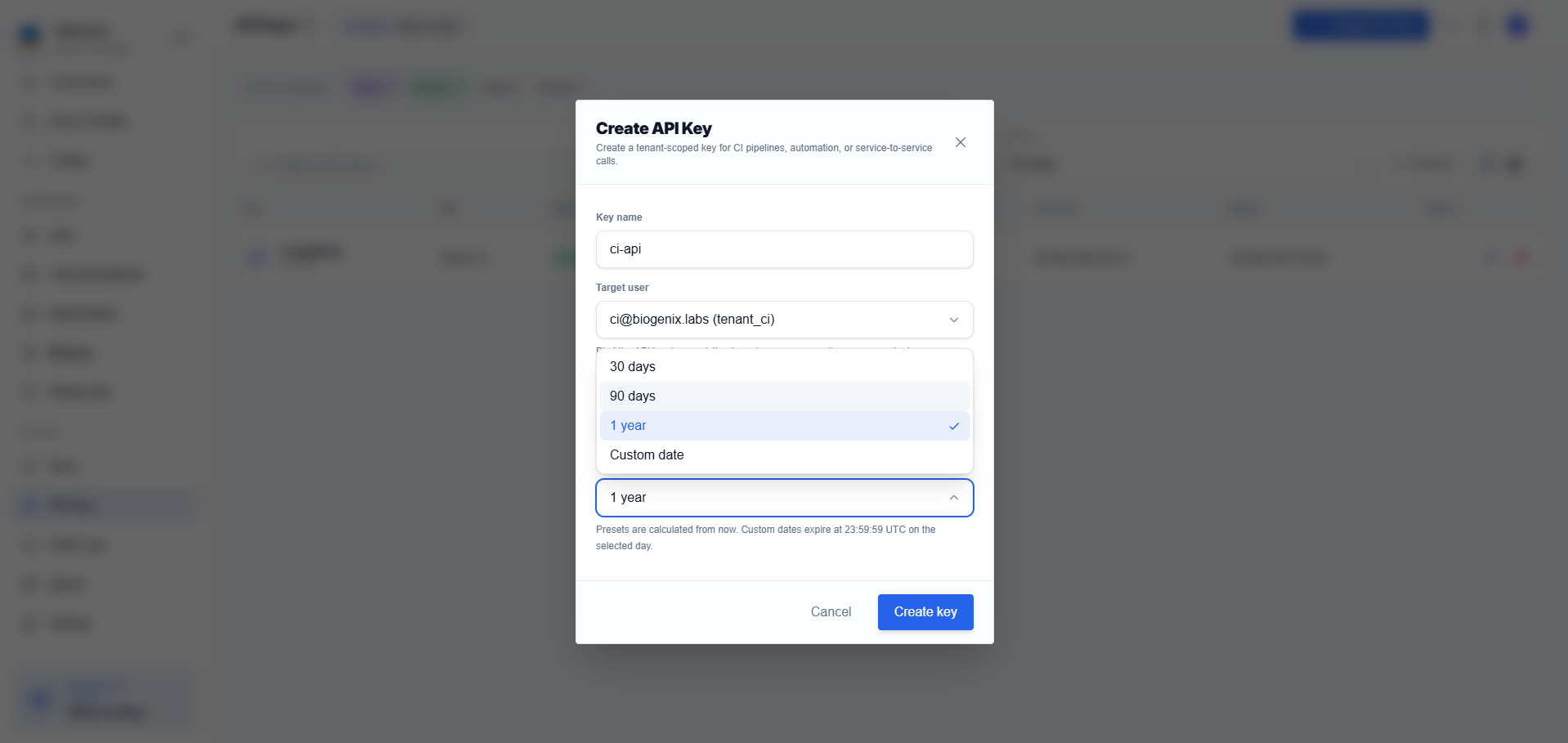Click the highlighted active sidebar item
The width and height of the screenshot is (1568, 743).
[106, 506]
